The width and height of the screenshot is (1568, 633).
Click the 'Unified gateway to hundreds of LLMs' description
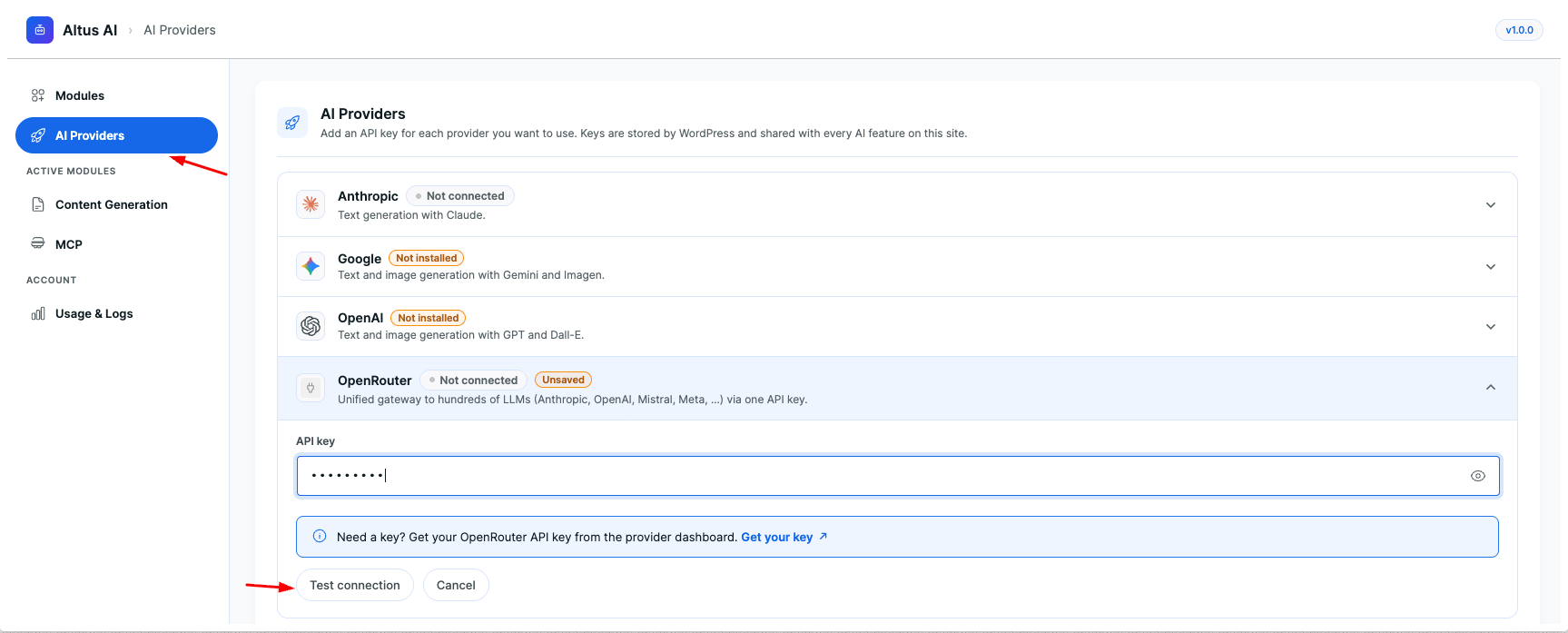click(572, 400)
